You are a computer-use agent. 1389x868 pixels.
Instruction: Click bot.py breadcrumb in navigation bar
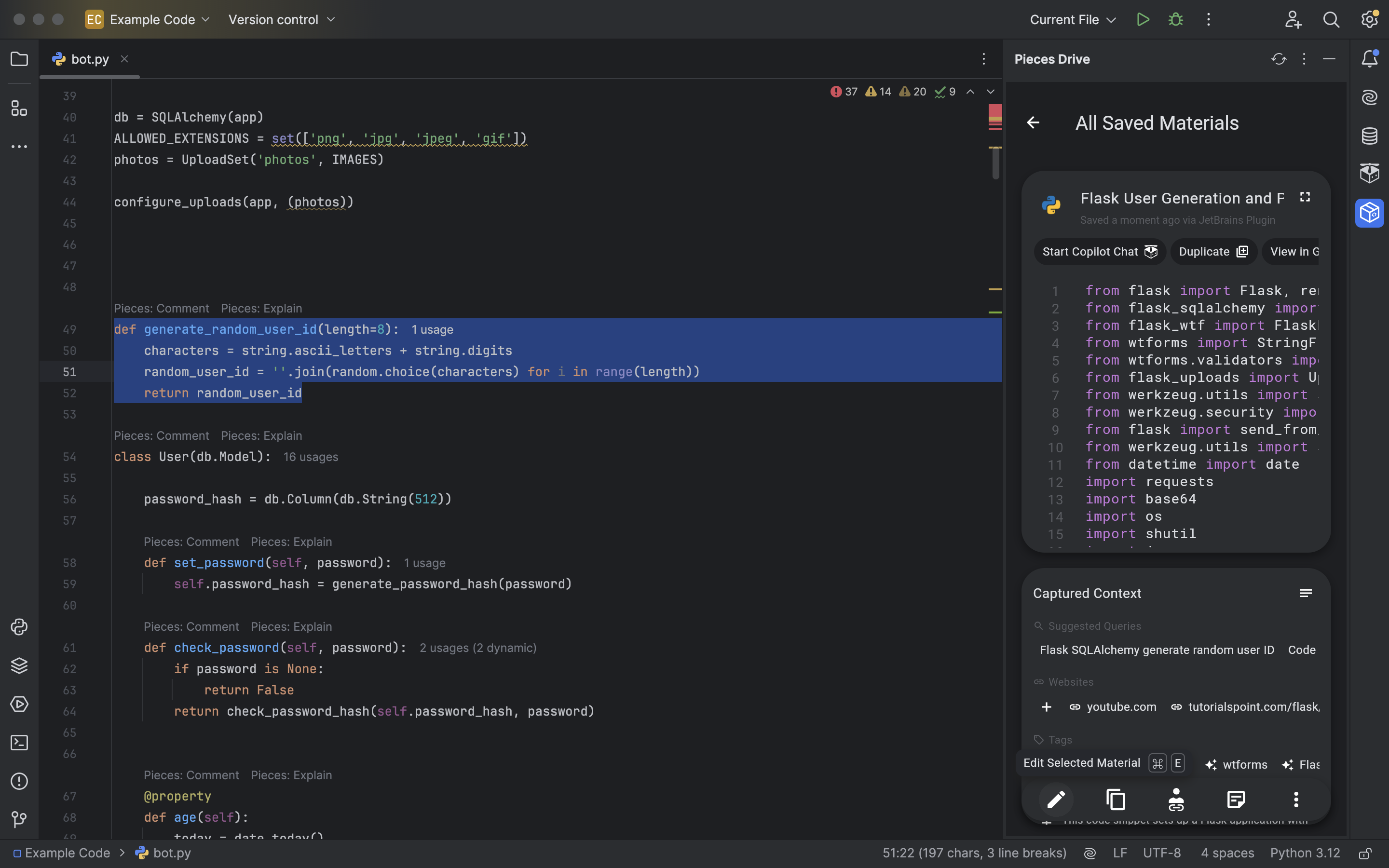coord(163,853)
